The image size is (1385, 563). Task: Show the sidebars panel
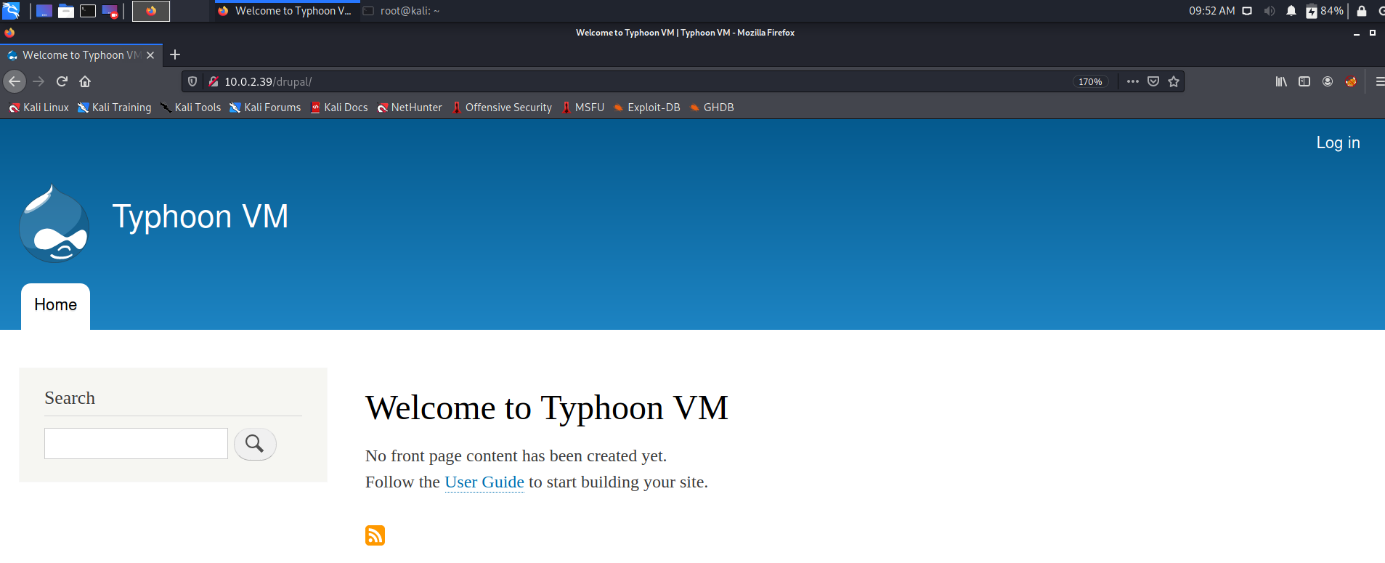point(1304,82)
